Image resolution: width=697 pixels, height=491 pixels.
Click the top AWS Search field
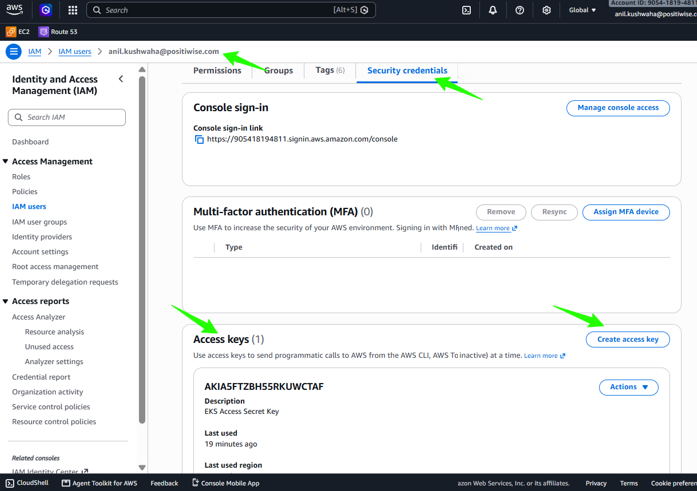tap(231, 10)
